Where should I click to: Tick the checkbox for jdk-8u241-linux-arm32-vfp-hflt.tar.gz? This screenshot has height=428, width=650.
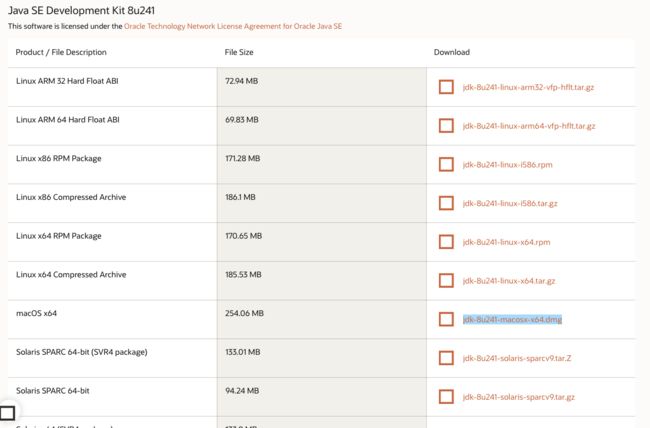point(446,87)
